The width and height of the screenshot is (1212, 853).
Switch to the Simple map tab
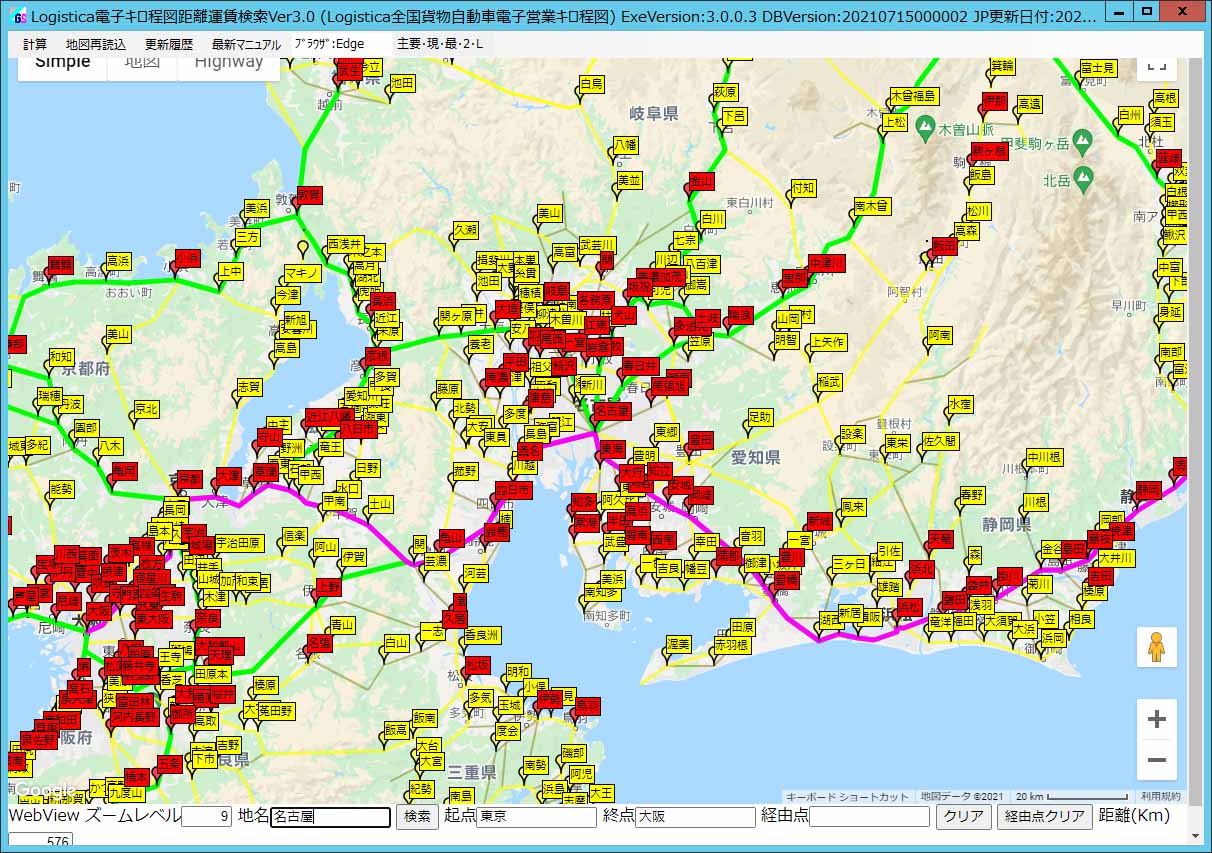[x=63, y=63]
